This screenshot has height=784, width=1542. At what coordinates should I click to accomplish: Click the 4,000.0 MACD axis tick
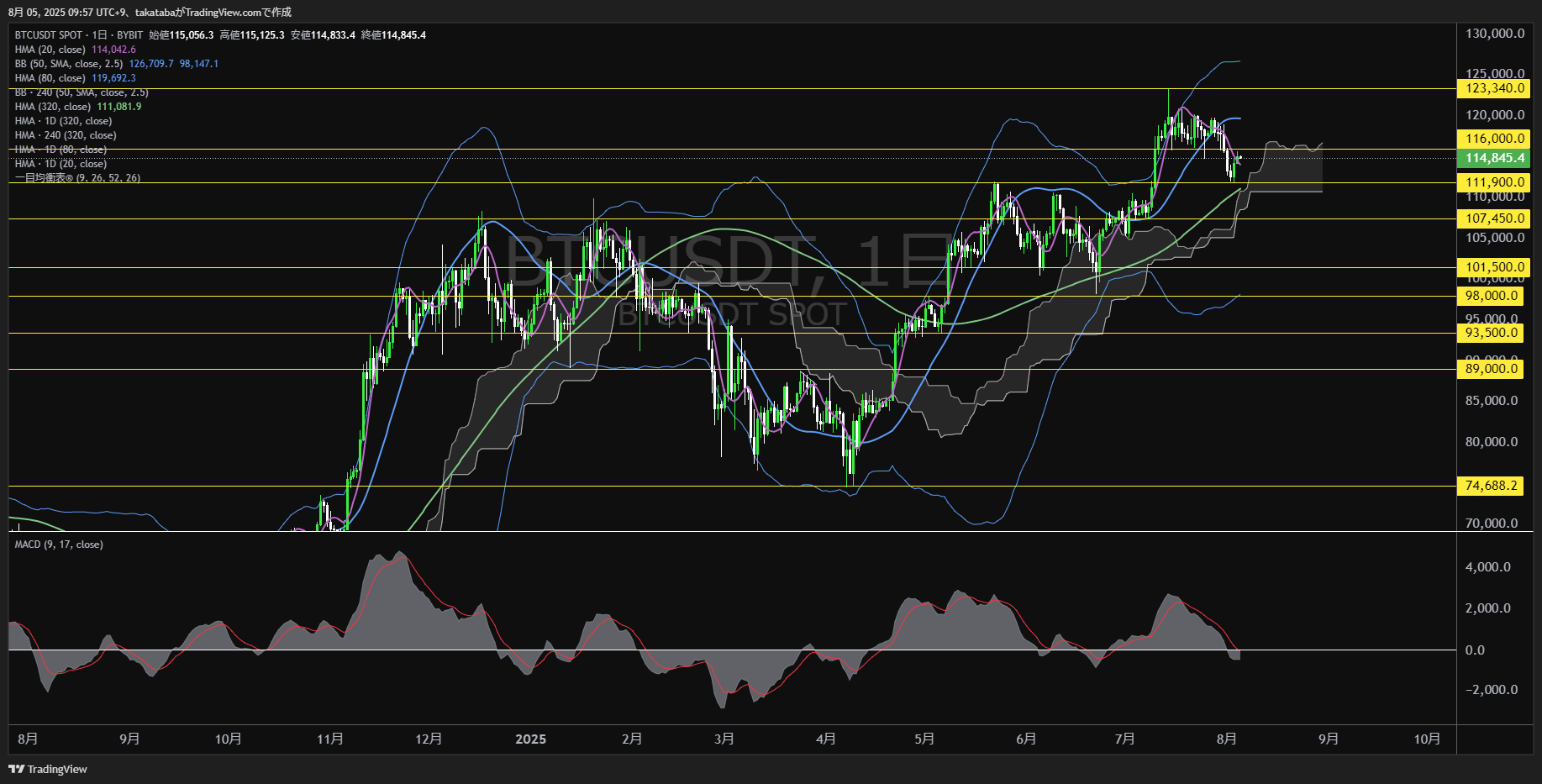tap(1488, 567)
